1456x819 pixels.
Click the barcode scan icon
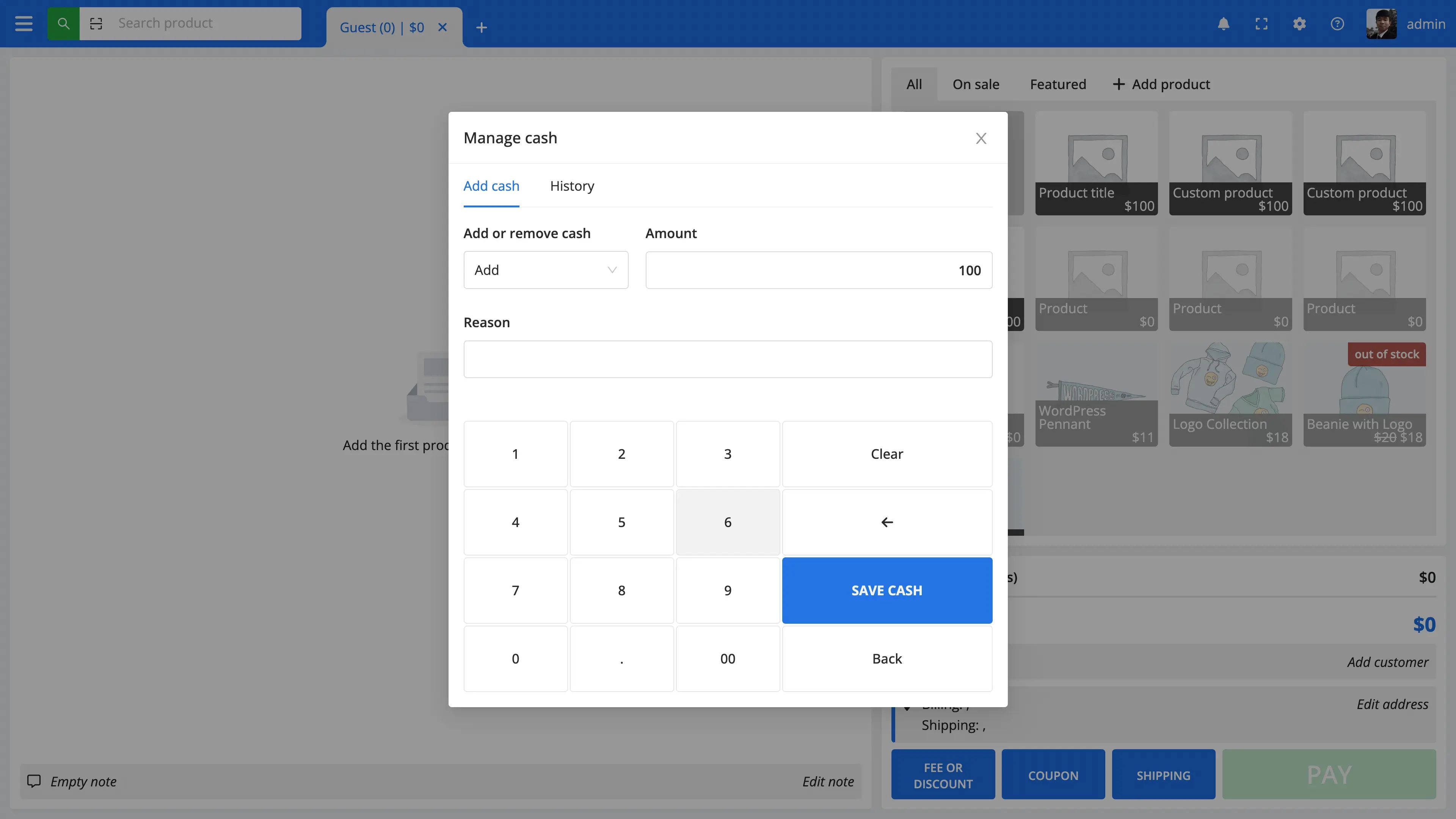[x=96, y=24]
